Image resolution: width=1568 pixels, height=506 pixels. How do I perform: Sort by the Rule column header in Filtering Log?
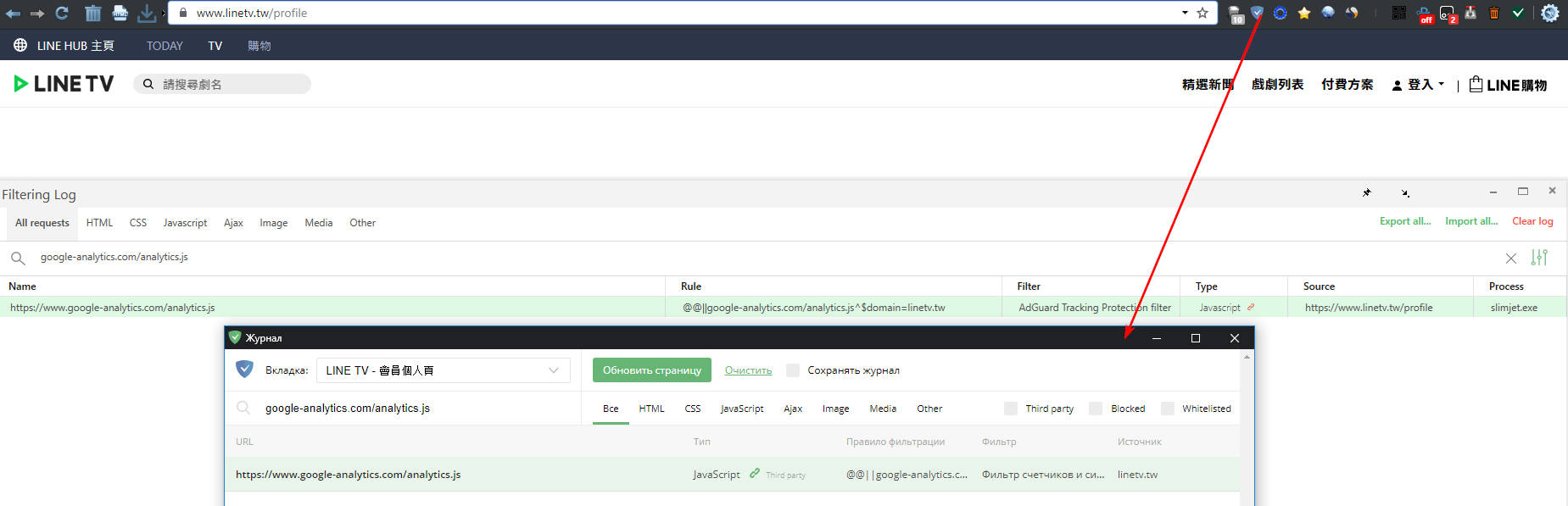point(691,286)
